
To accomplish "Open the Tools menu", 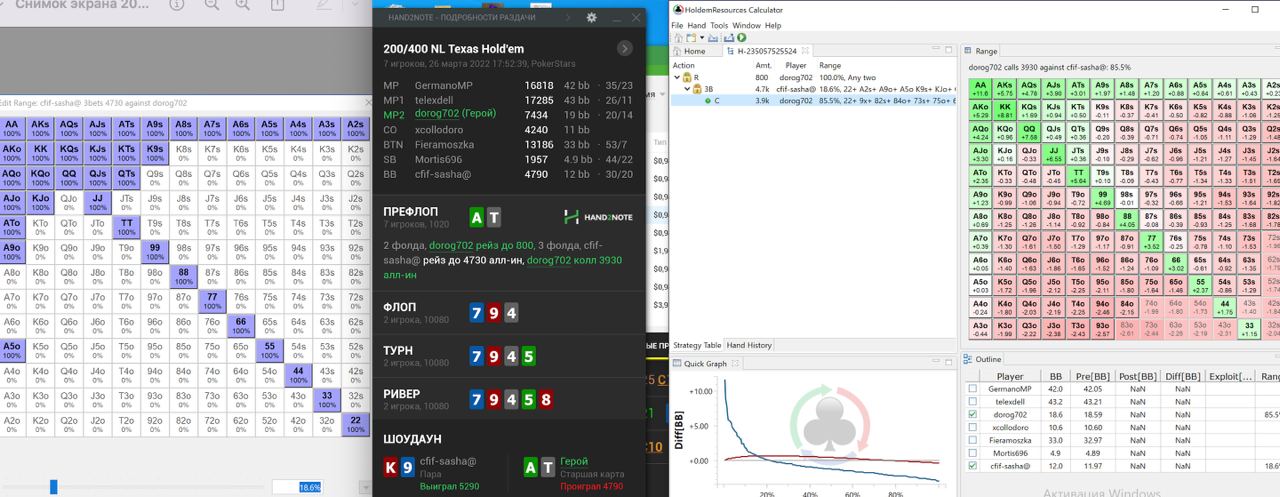I will click(719, 25).
